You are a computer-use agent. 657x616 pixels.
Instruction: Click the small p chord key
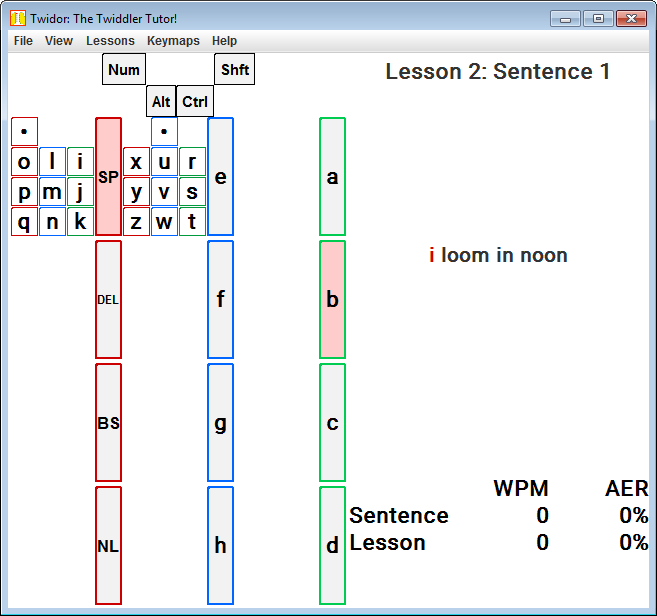tap(24, 192)
